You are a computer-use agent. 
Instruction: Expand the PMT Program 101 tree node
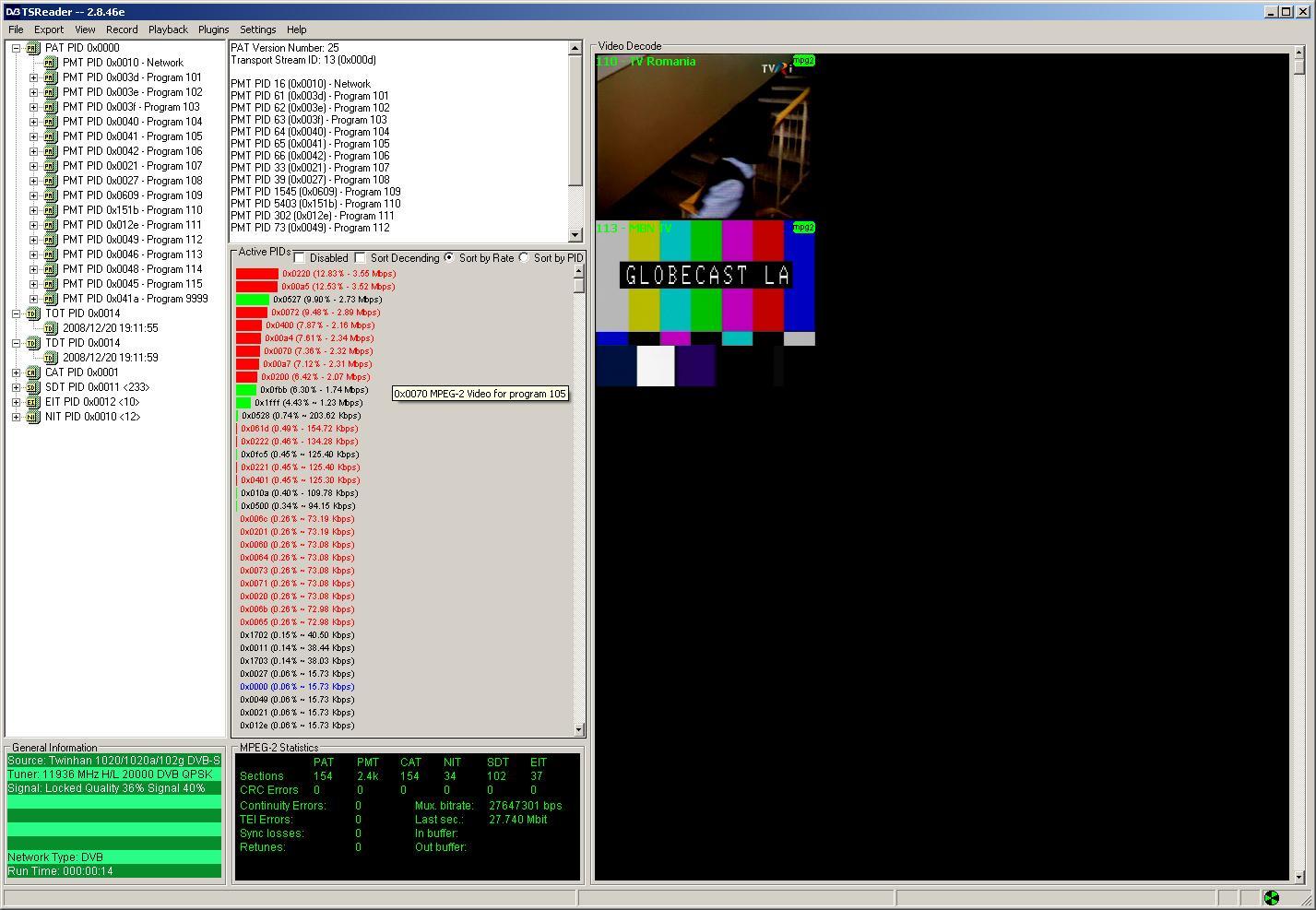pos(33,77)
